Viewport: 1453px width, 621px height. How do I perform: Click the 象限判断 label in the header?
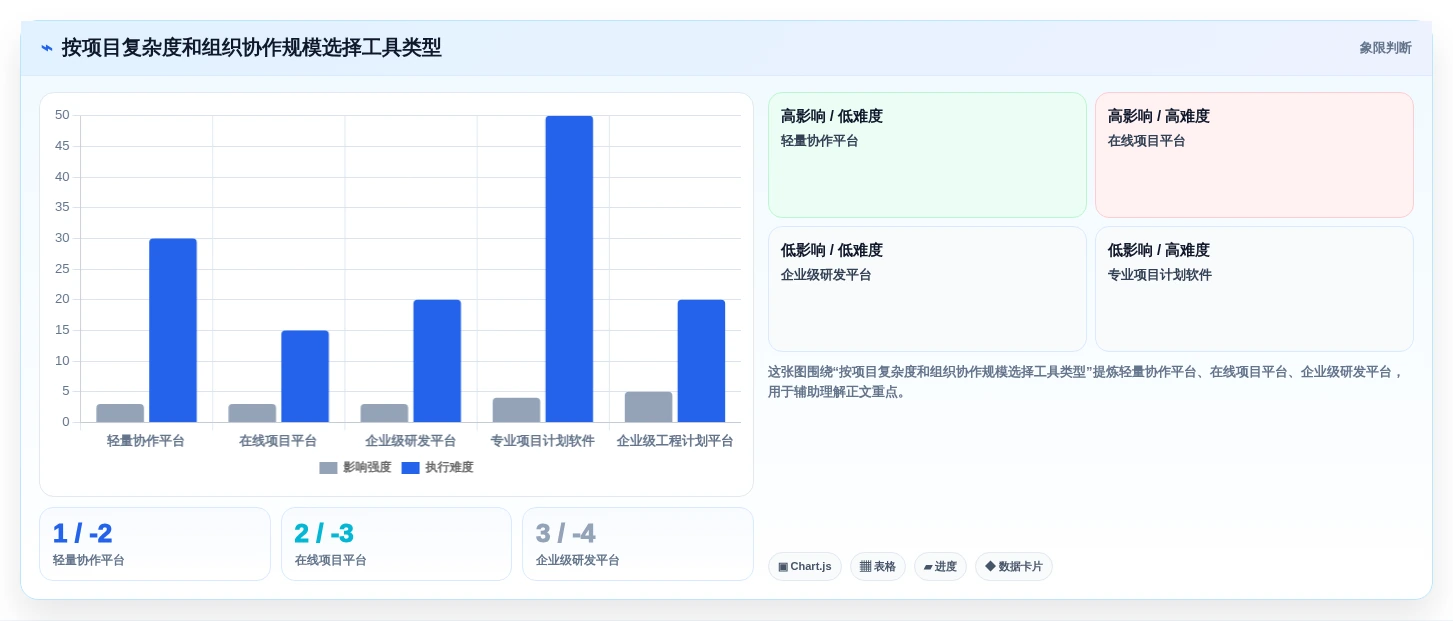click(x=1385, y=48)
